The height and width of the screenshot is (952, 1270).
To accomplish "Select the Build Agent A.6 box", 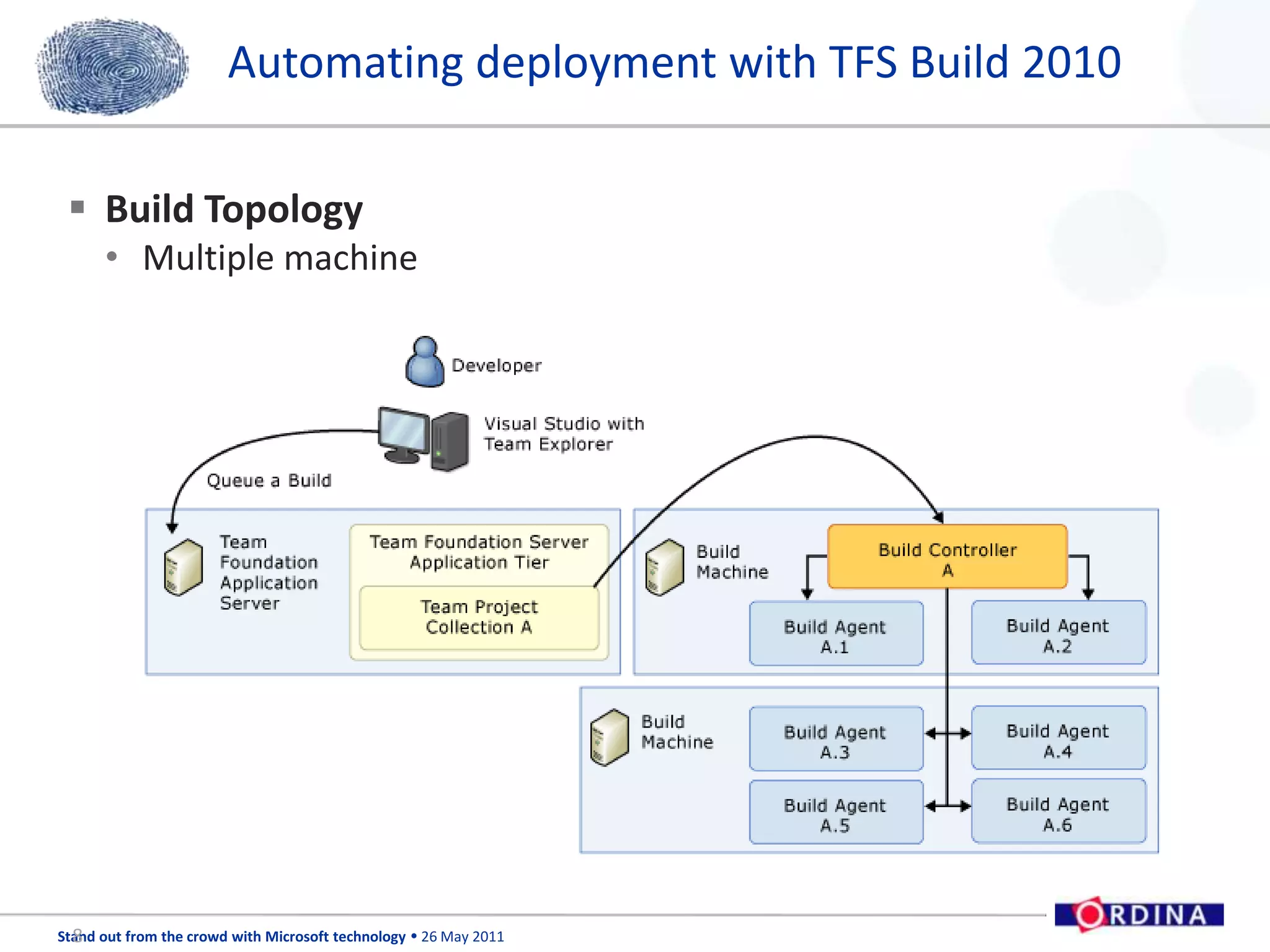I will tap(1058, 811).
